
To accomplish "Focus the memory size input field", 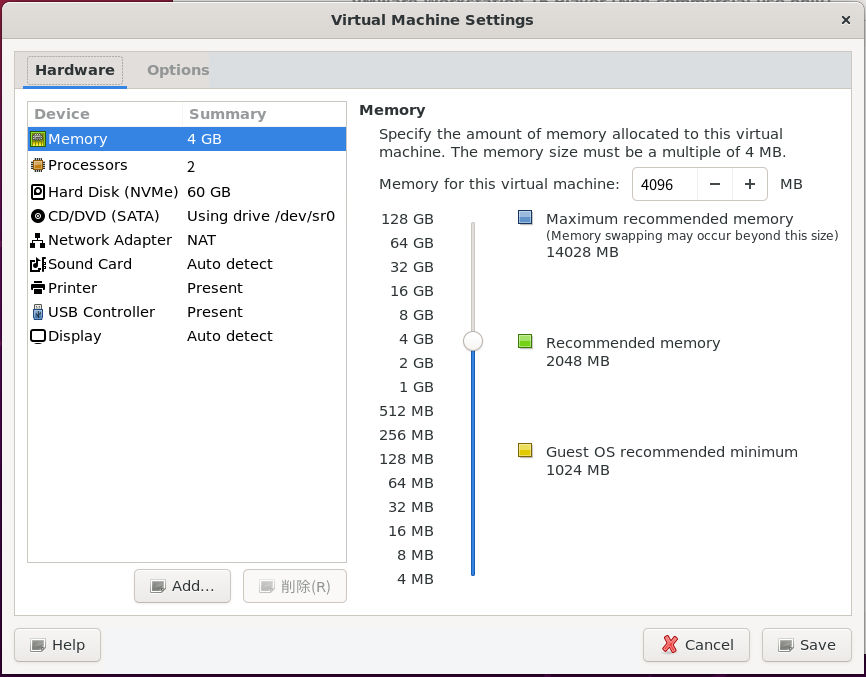I will pos(665,184).
